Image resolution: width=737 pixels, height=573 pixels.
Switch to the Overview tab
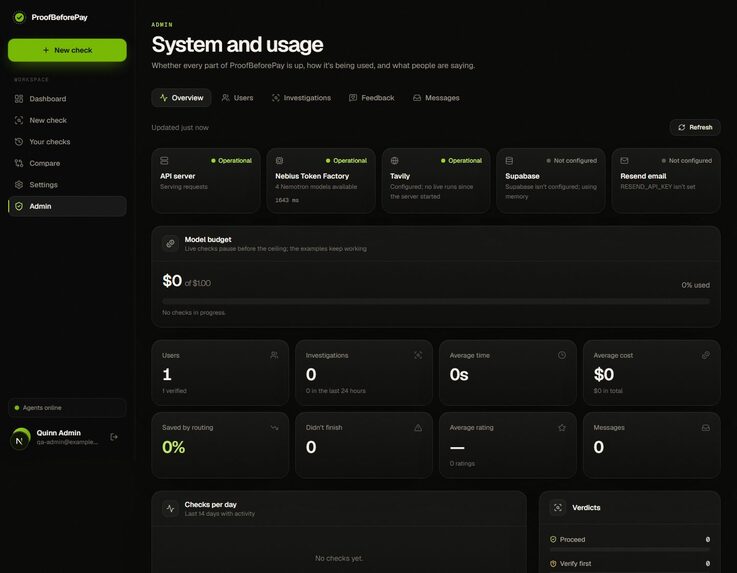pos(181,98)
